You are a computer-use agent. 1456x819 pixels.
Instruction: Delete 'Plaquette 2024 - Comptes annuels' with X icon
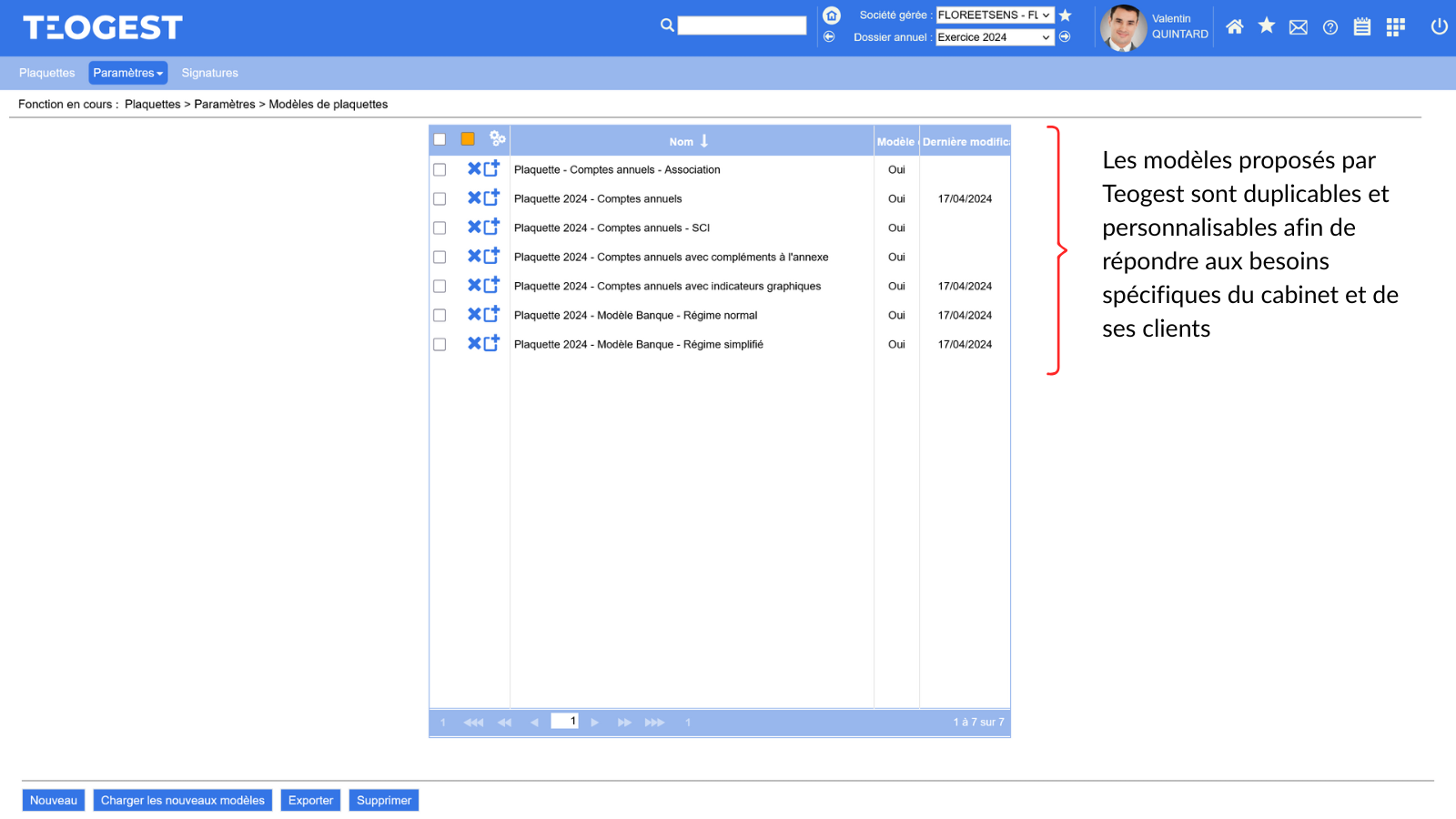click(474, 198)
